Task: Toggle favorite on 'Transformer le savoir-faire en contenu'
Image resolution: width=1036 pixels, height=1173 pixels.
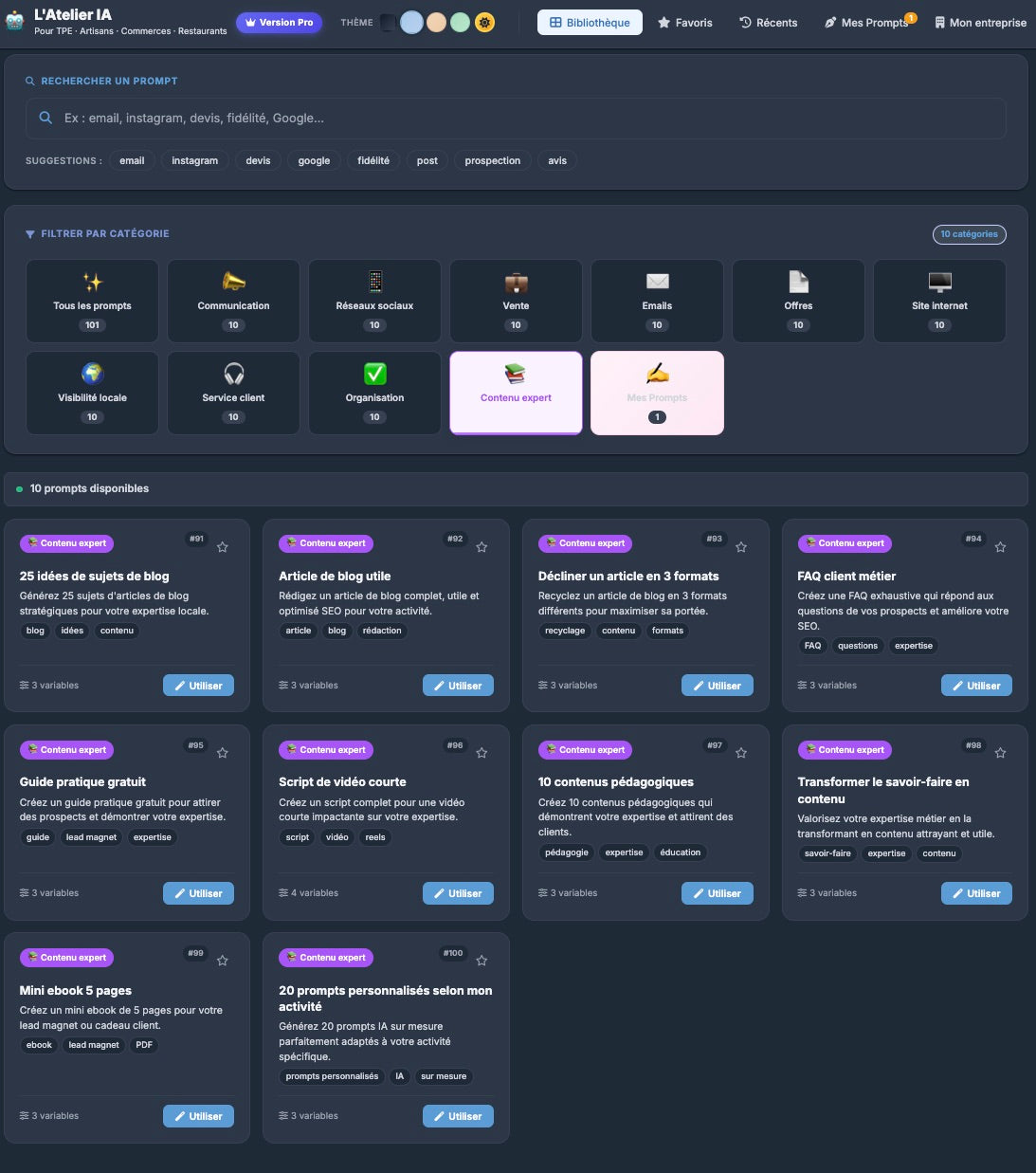Action: coord(1000,753)
